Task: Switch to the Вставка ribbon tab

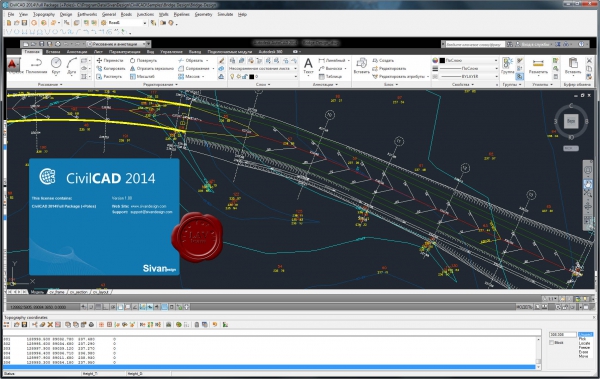Action: tap(53, 51)
